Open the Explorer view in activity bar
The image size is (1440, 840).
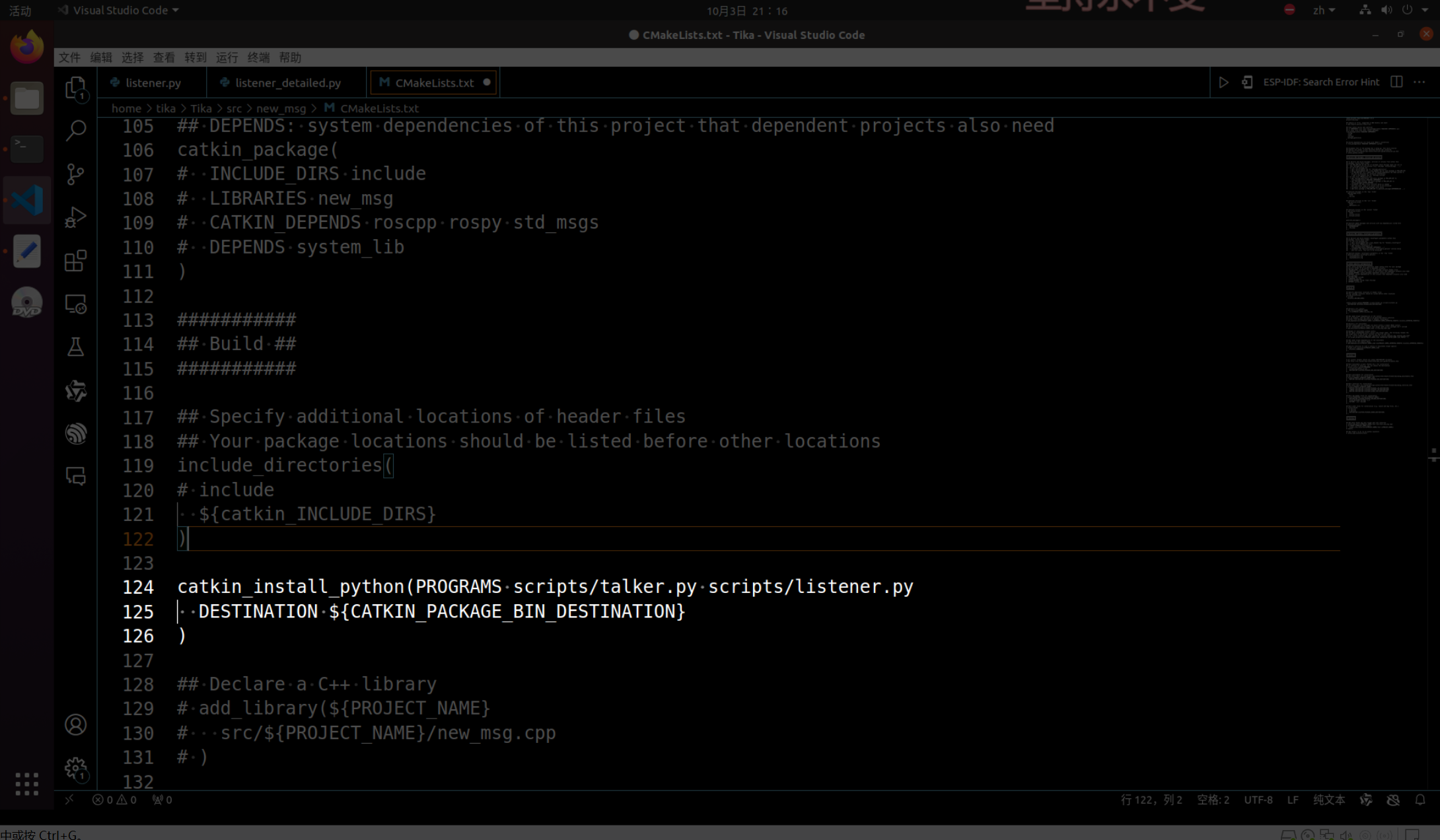[x=75, y=88]
